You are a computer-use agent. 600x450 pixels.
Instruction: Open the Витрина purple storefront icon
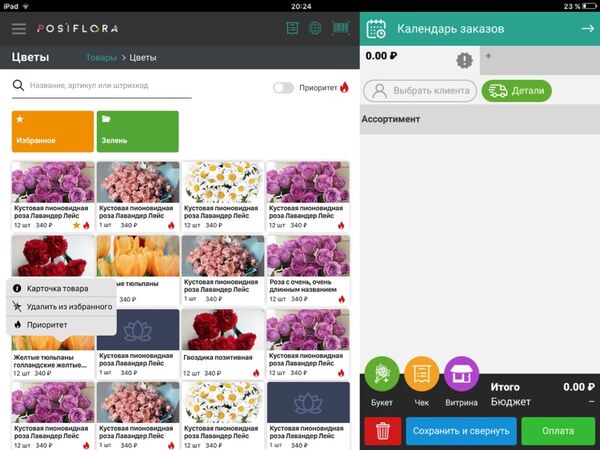pyautogui.click(x=461, y=374)
